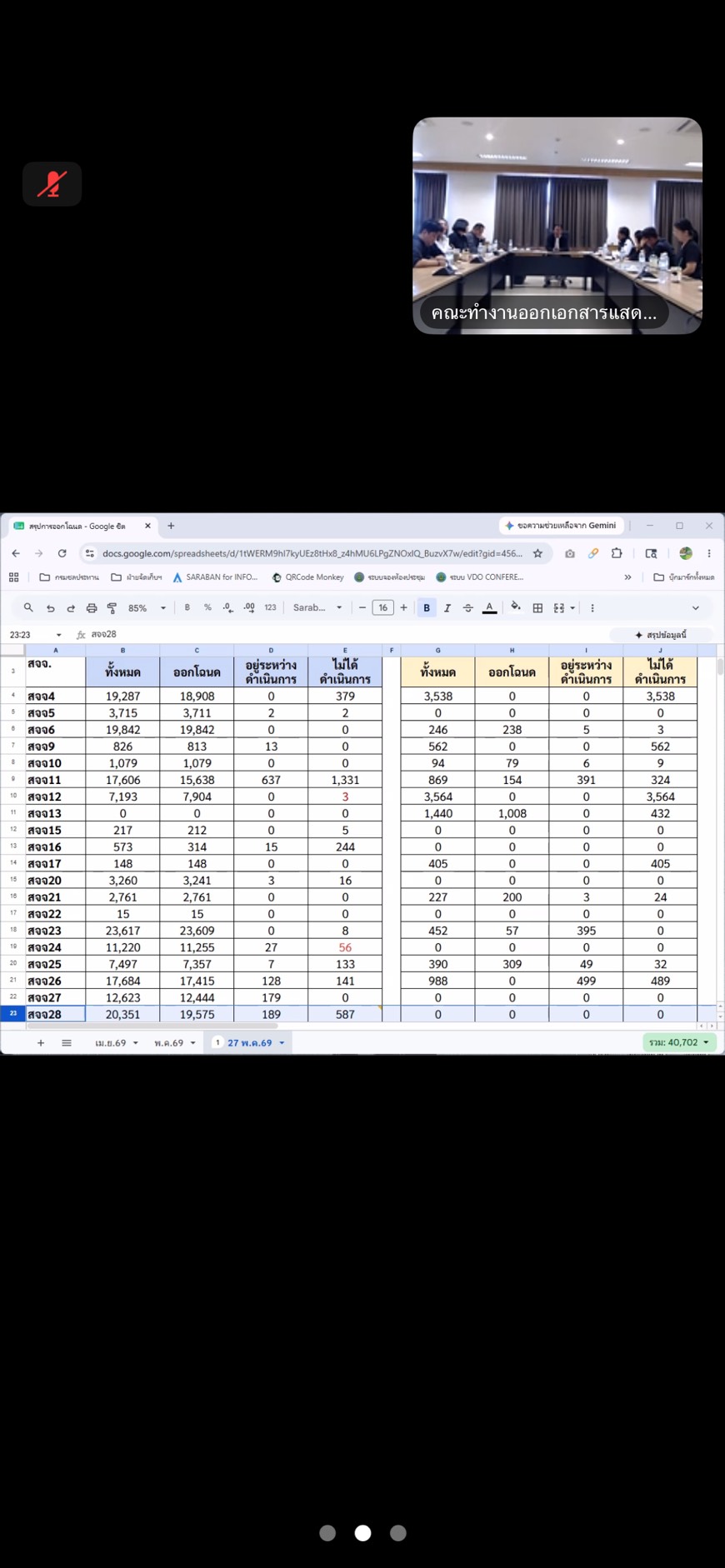Decrease font size with minus button
Image resolution: width=725 pixels, height=1568 pixels.
pyautogui.click(x=362, y=607)
